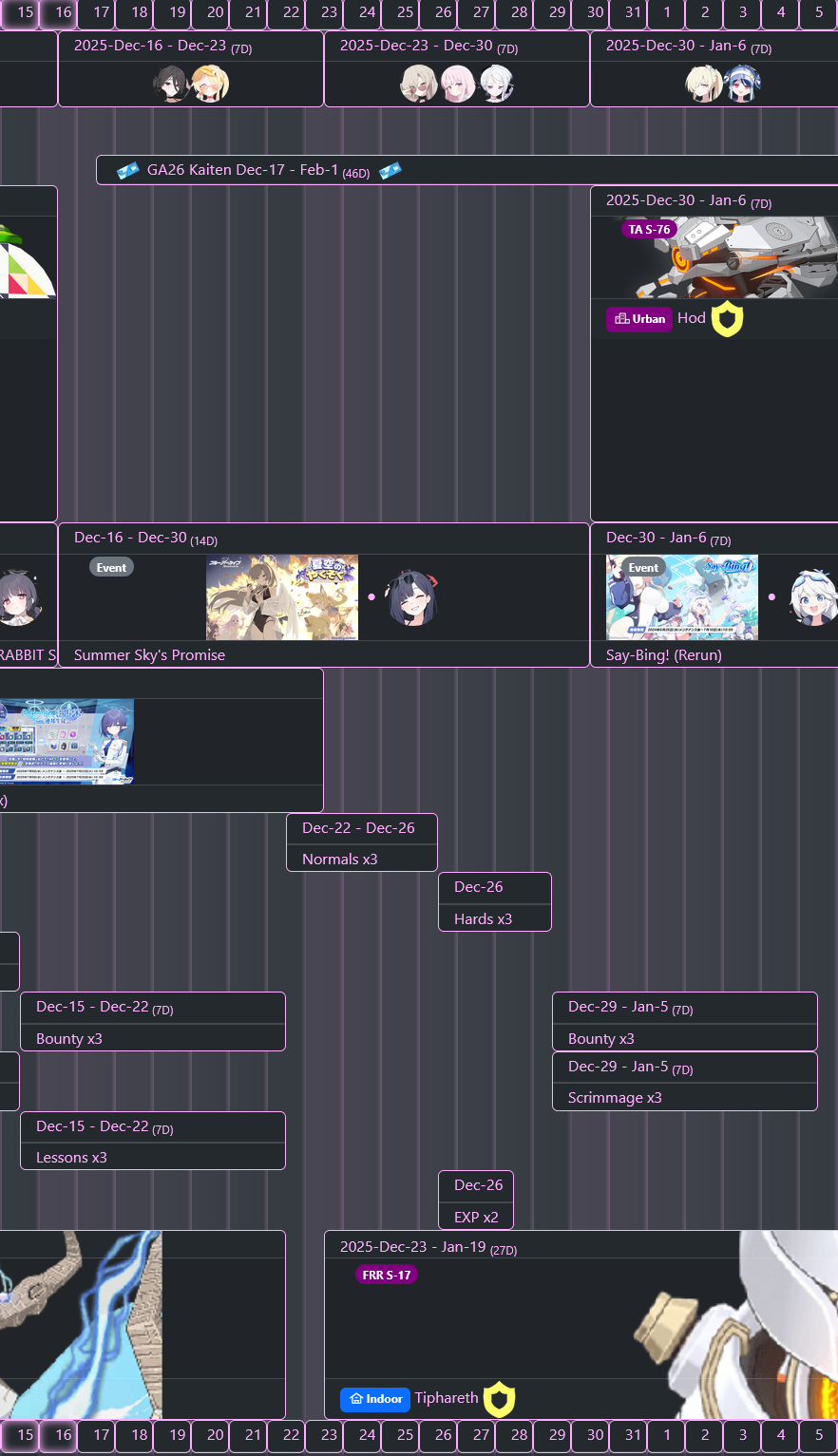Select day 1 in the top date row
The width and height of the screenshot is (838, 1456).
tap(666, 13)
